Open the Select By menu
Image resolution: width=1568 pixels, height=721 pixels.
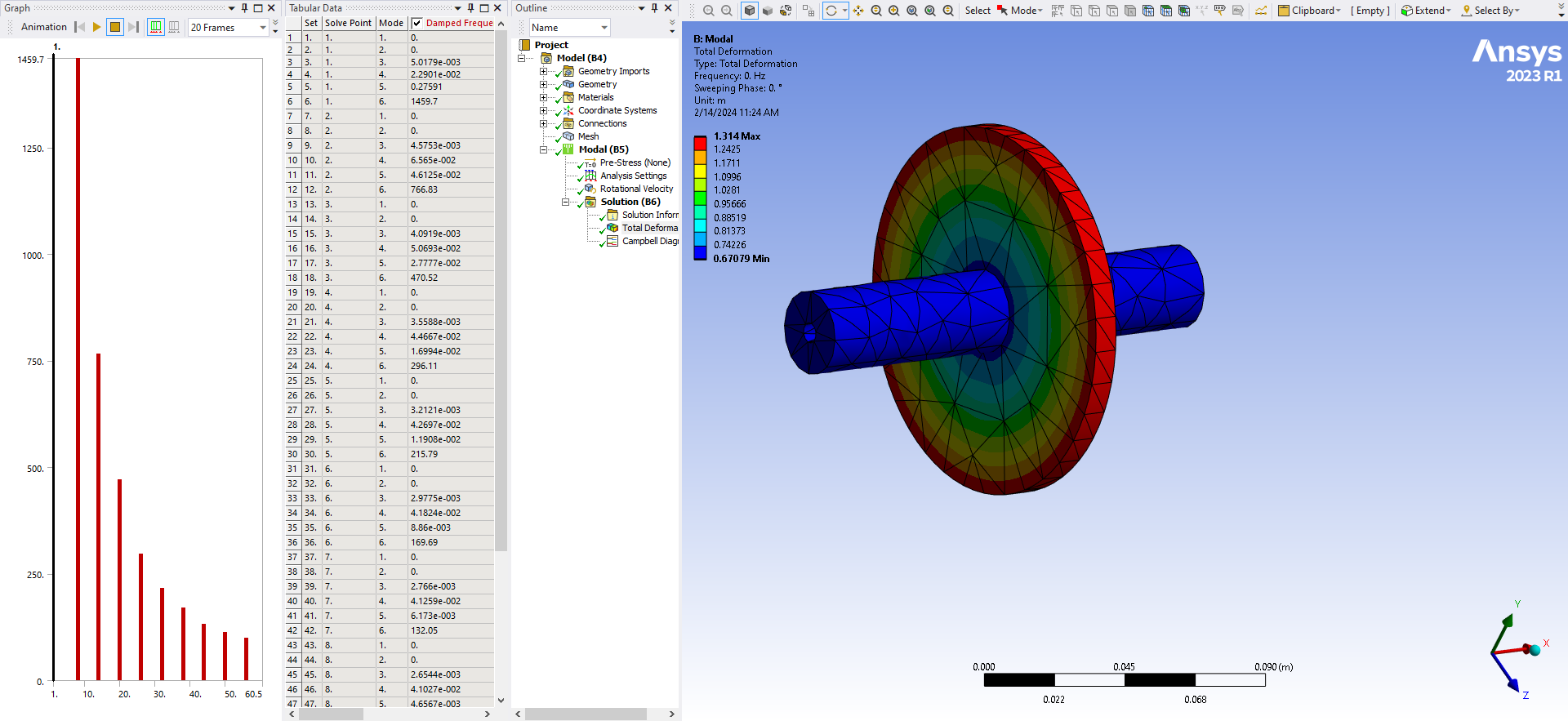pos(1491,11)
